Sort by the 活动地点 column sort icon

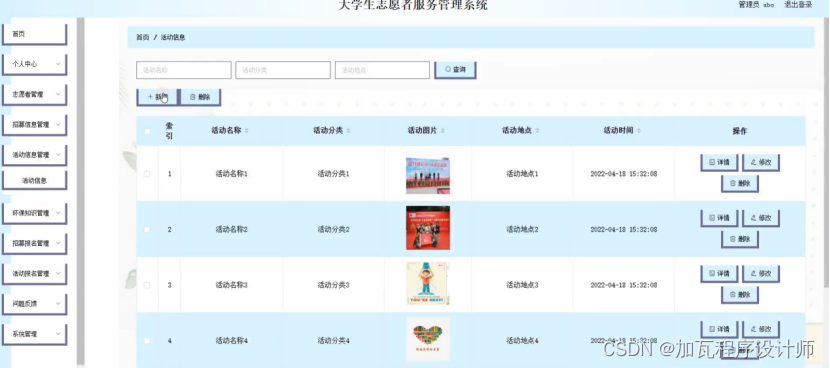coord(537,131)
